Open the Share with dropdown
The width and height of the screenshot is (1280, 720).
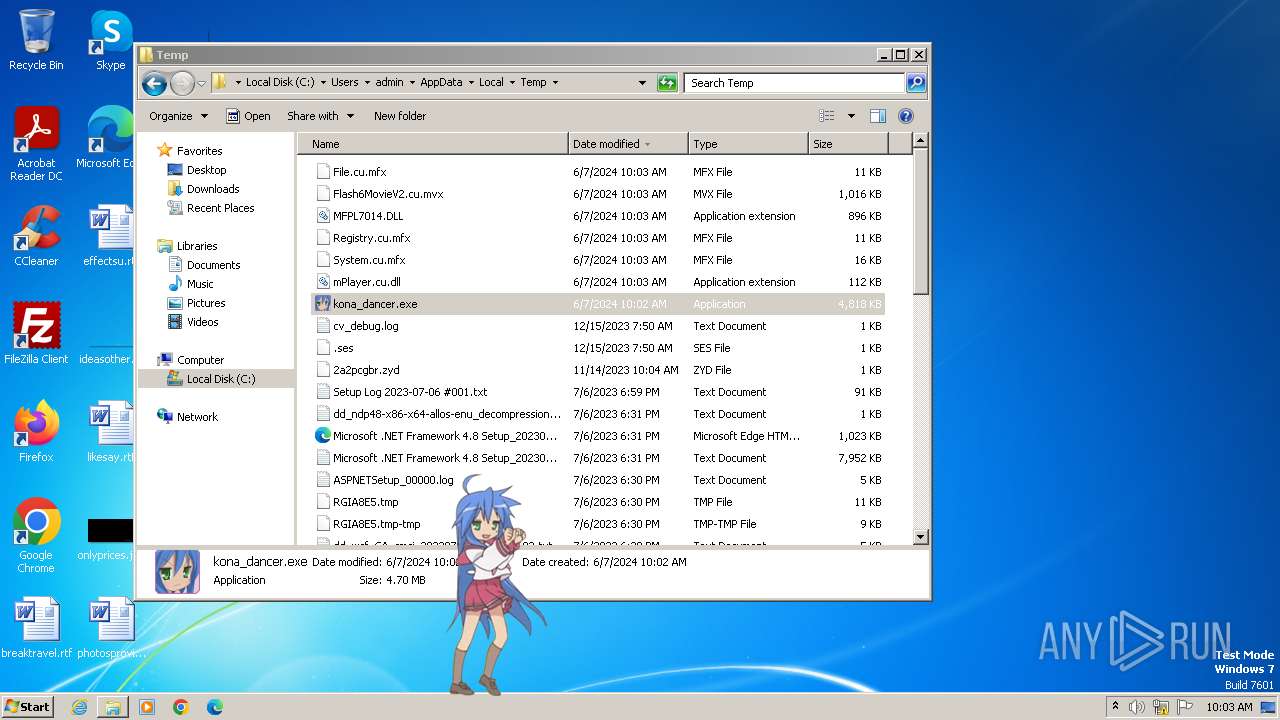(x=320, y=116)
